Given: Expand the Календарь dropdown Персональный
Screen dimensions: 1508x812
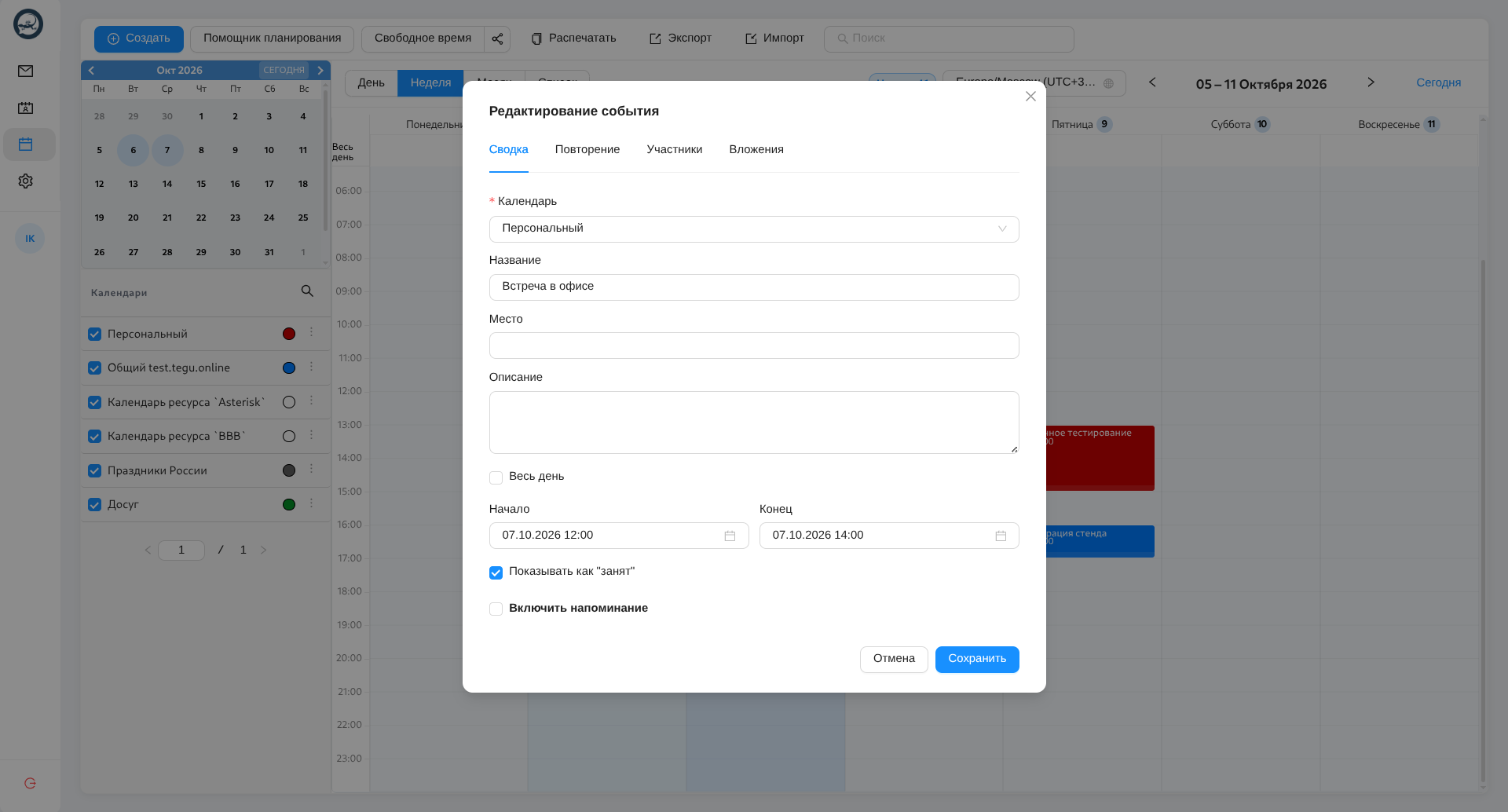Looking at the screenshot, I should pyautogui.click(x=754, y=229).
